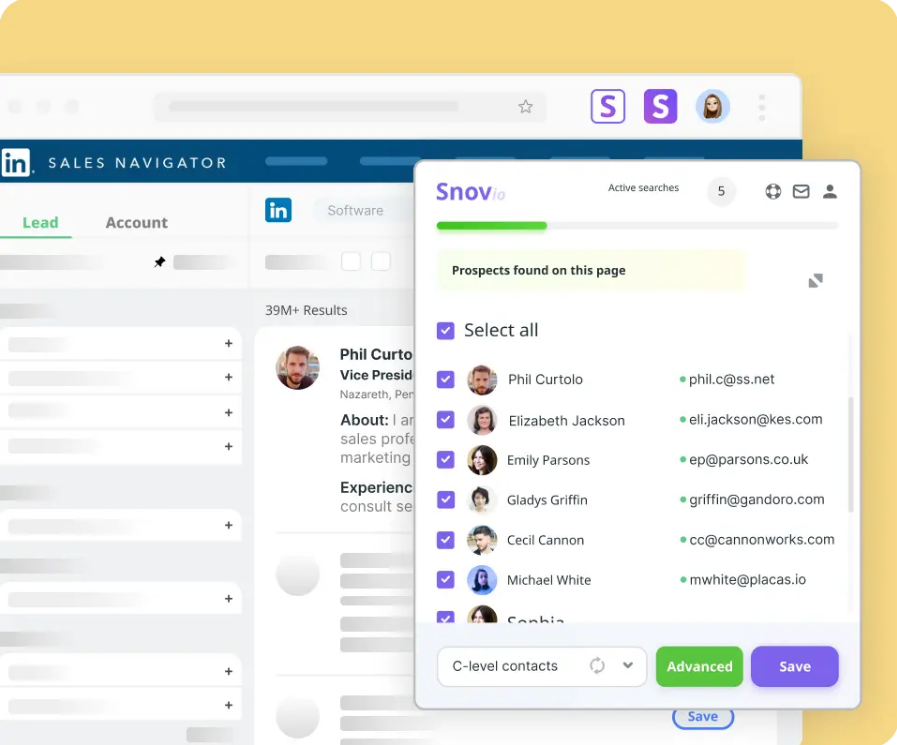Switch to the Account tab

point(136,223)
